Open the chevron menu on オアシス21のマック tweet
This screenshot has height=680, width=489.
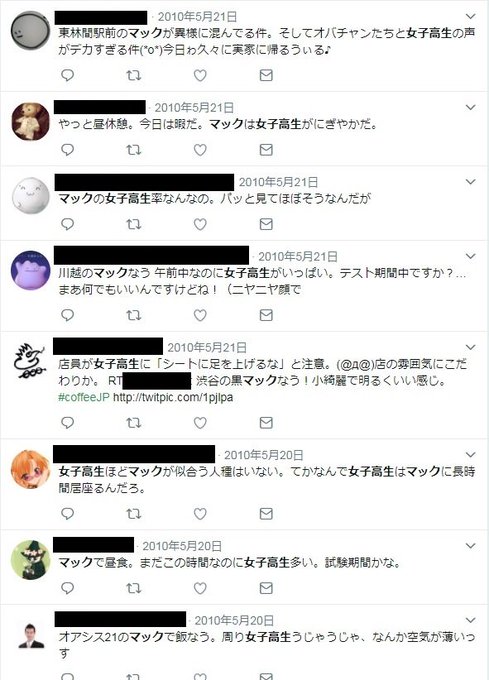470,620
